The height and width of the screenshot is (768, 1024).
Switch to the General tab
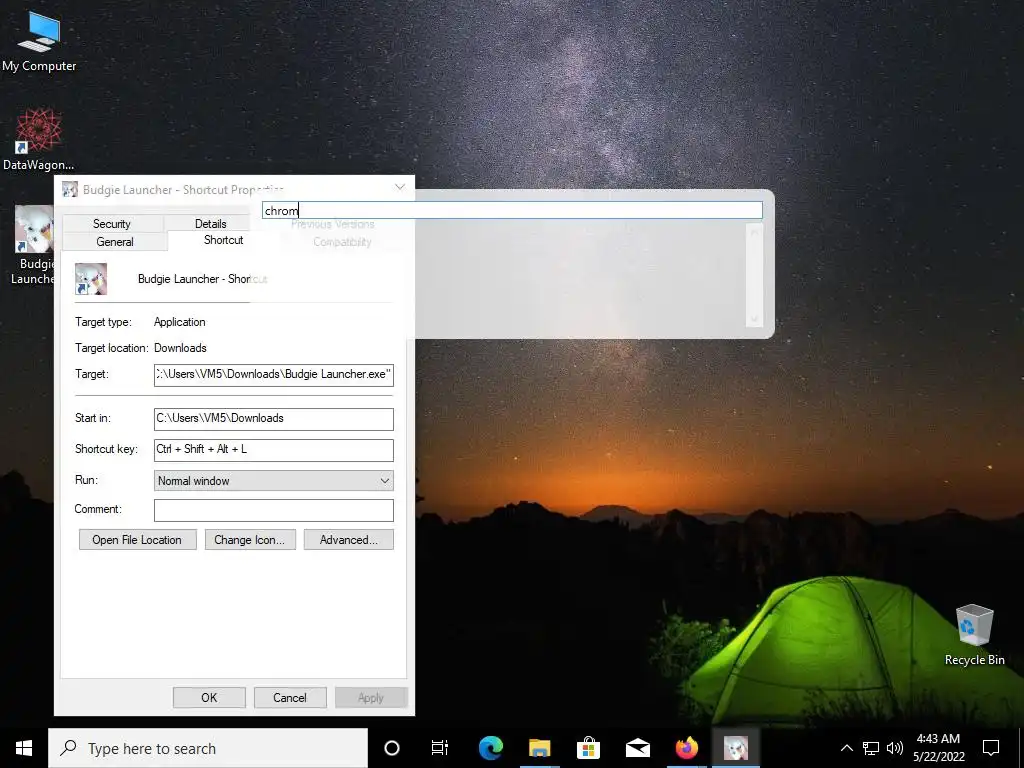115,242
